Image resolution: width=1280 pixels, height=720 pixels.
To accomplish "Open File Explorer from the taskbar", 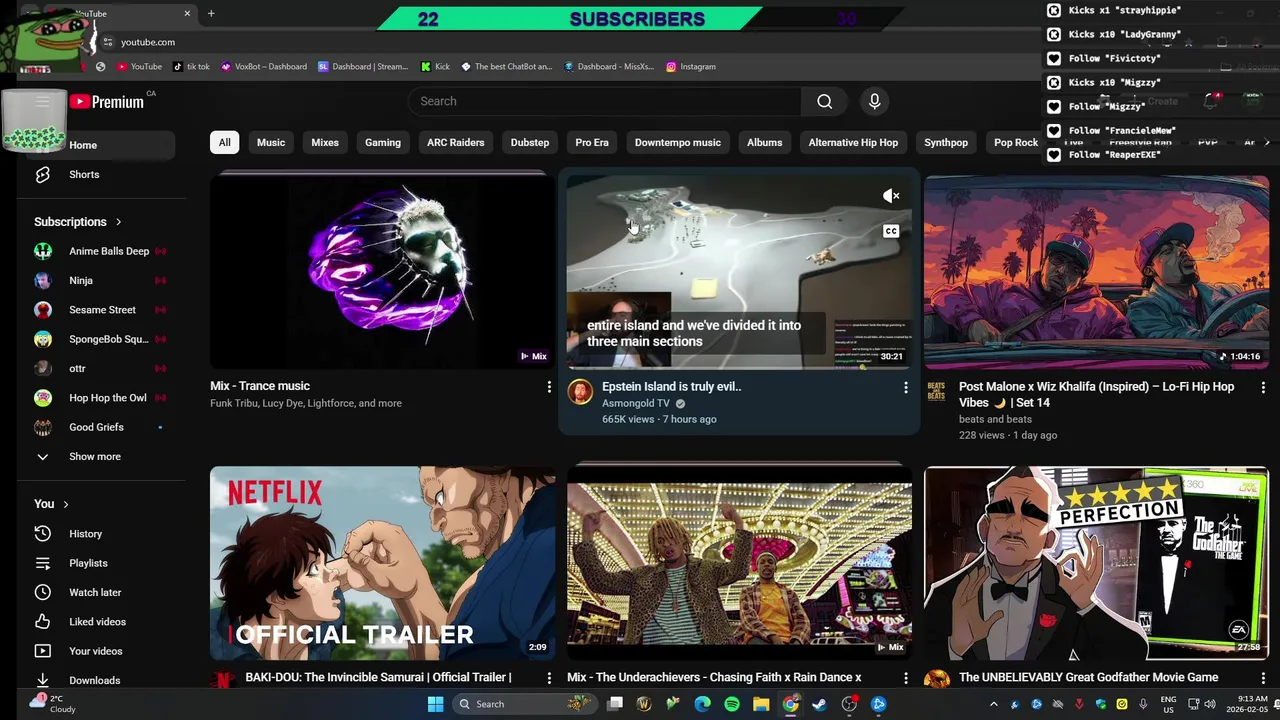I will (761, 704).
